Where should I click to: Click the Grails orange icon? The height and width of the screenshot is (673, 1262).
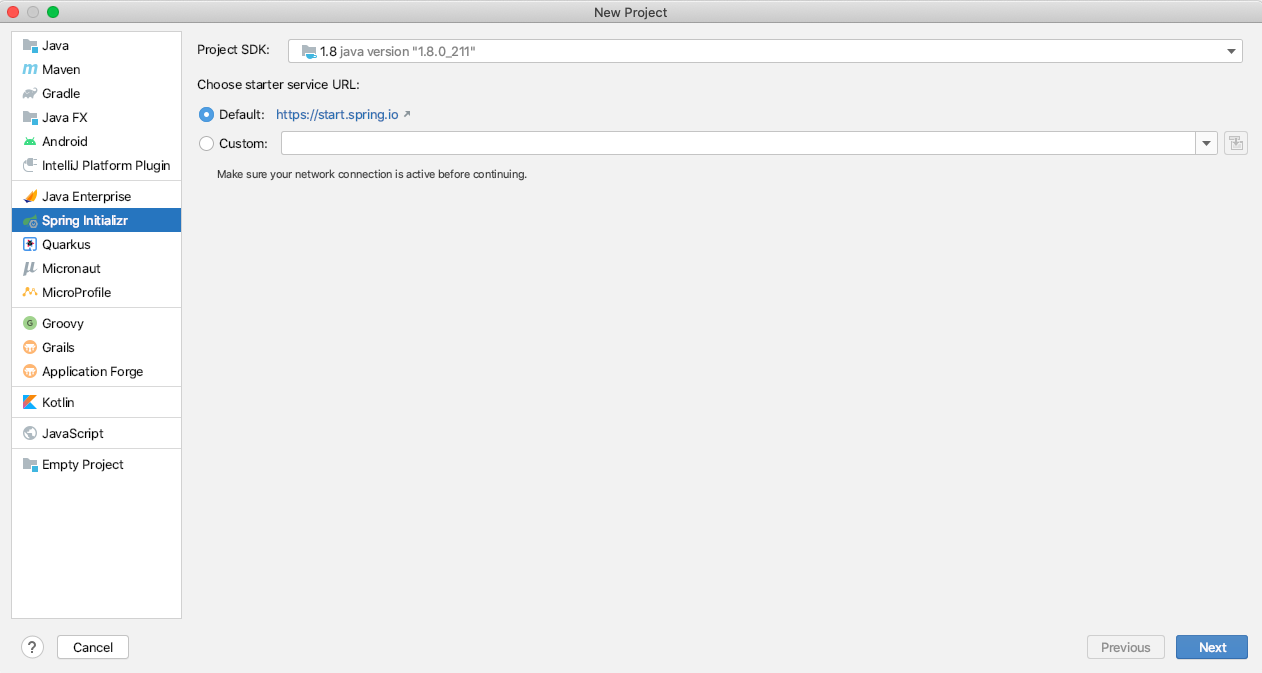(30, 347)
